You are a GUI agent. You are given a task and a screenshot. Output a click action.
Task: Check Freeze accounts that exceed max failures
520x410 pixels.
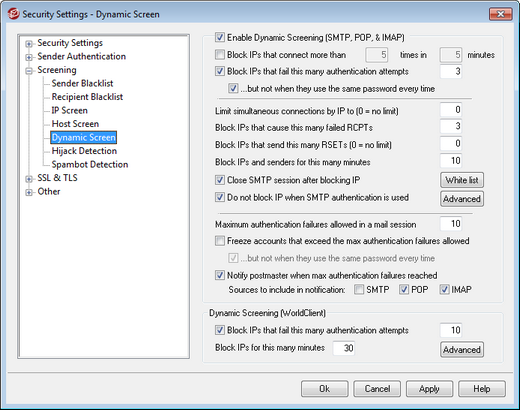(220, 241)
